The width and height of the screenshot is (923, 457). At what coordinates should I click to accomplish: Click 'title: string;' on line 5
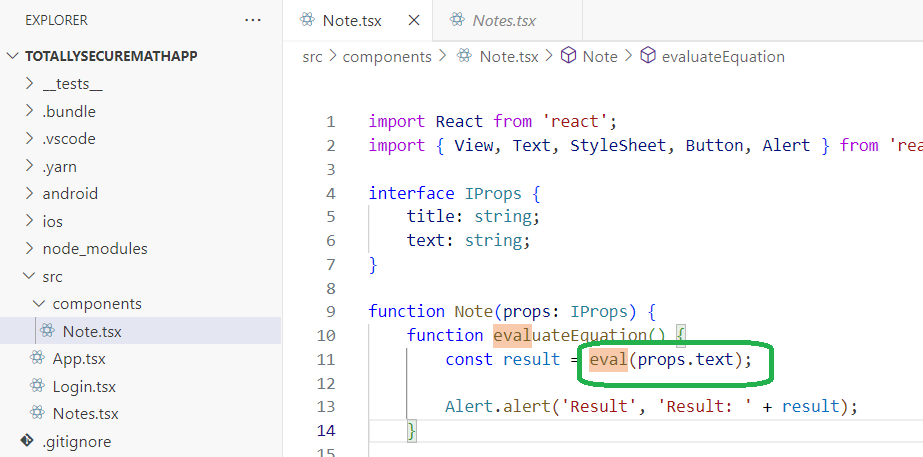(x=473, y=217)
